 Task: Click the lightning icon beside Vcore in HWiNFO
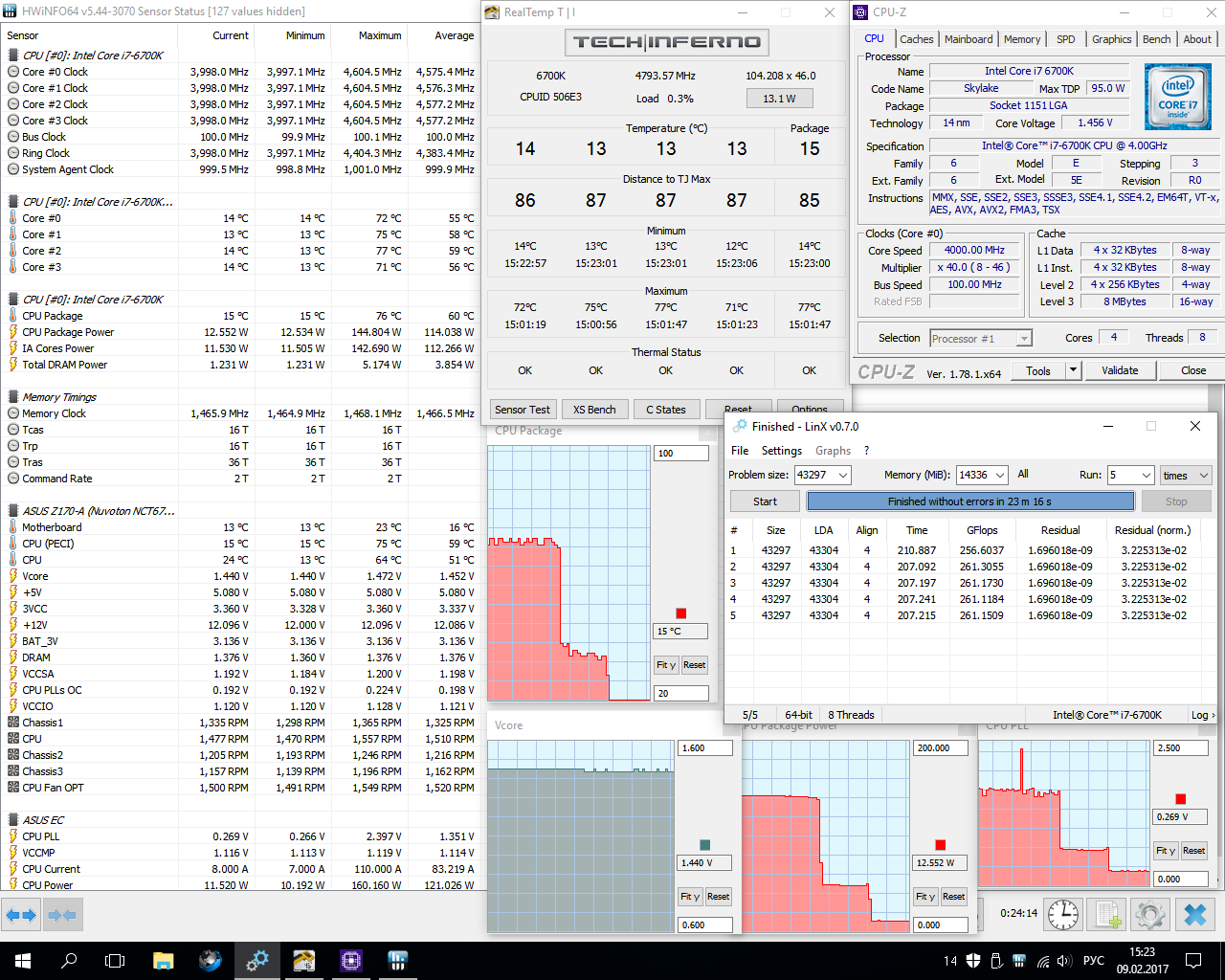(x=13, y=576)
